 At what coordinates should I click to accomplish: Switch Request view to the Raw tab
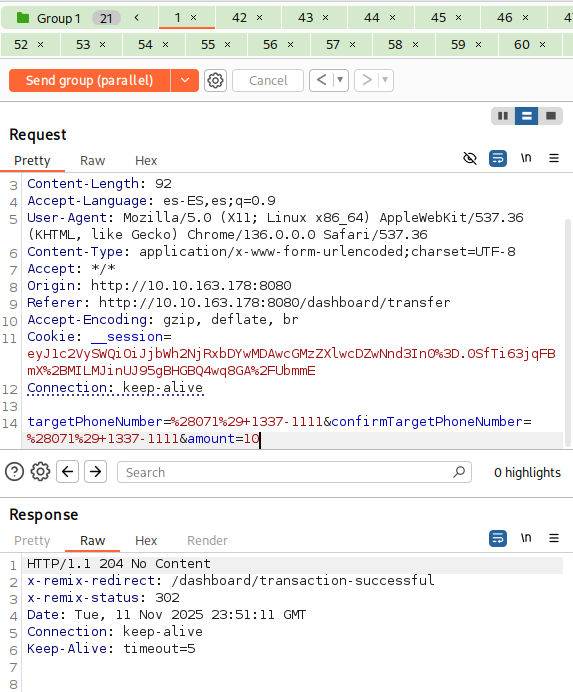pyautogui.click(x=92, y=161)
